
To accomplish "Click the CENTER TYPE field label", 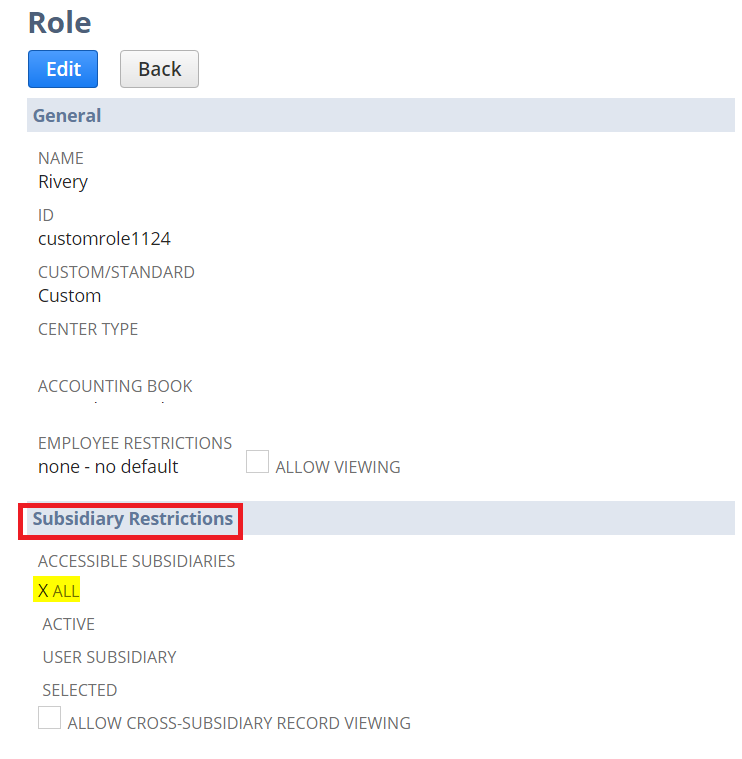I will 88,329.
